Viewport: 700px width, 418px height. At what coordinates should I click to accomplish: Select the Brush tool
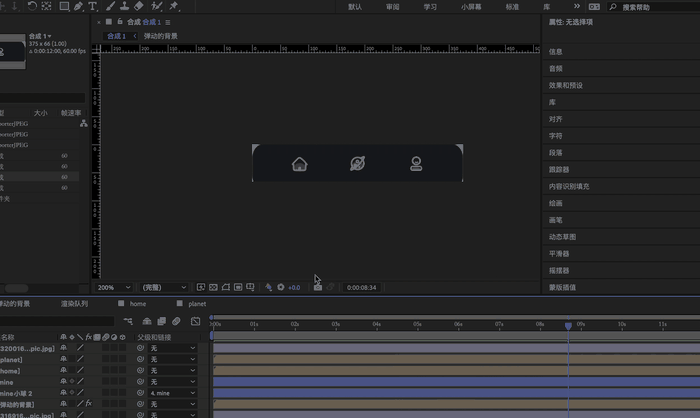(x=110, y=6)
